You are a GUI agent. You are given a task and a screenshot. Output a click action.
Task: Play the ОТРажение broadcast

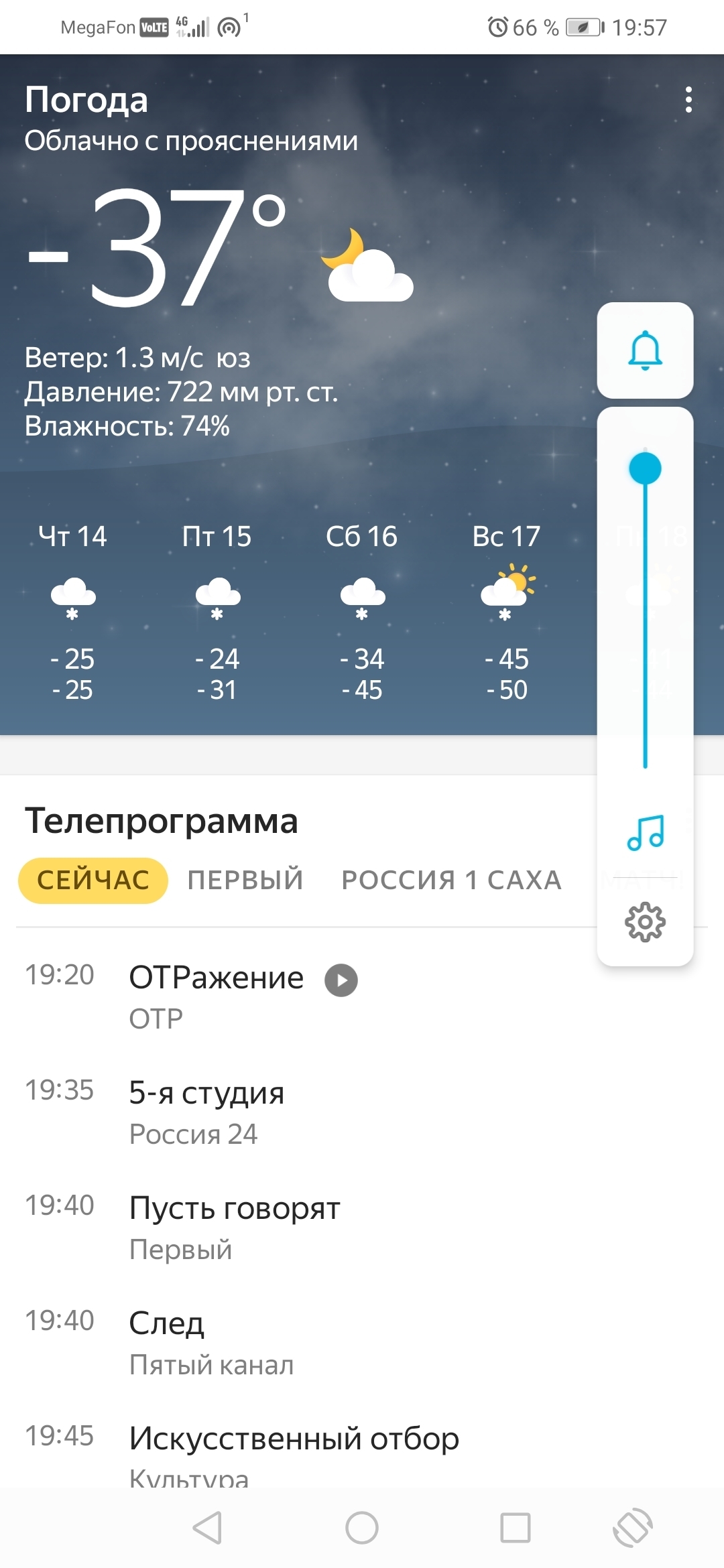[x=341, y=980]
